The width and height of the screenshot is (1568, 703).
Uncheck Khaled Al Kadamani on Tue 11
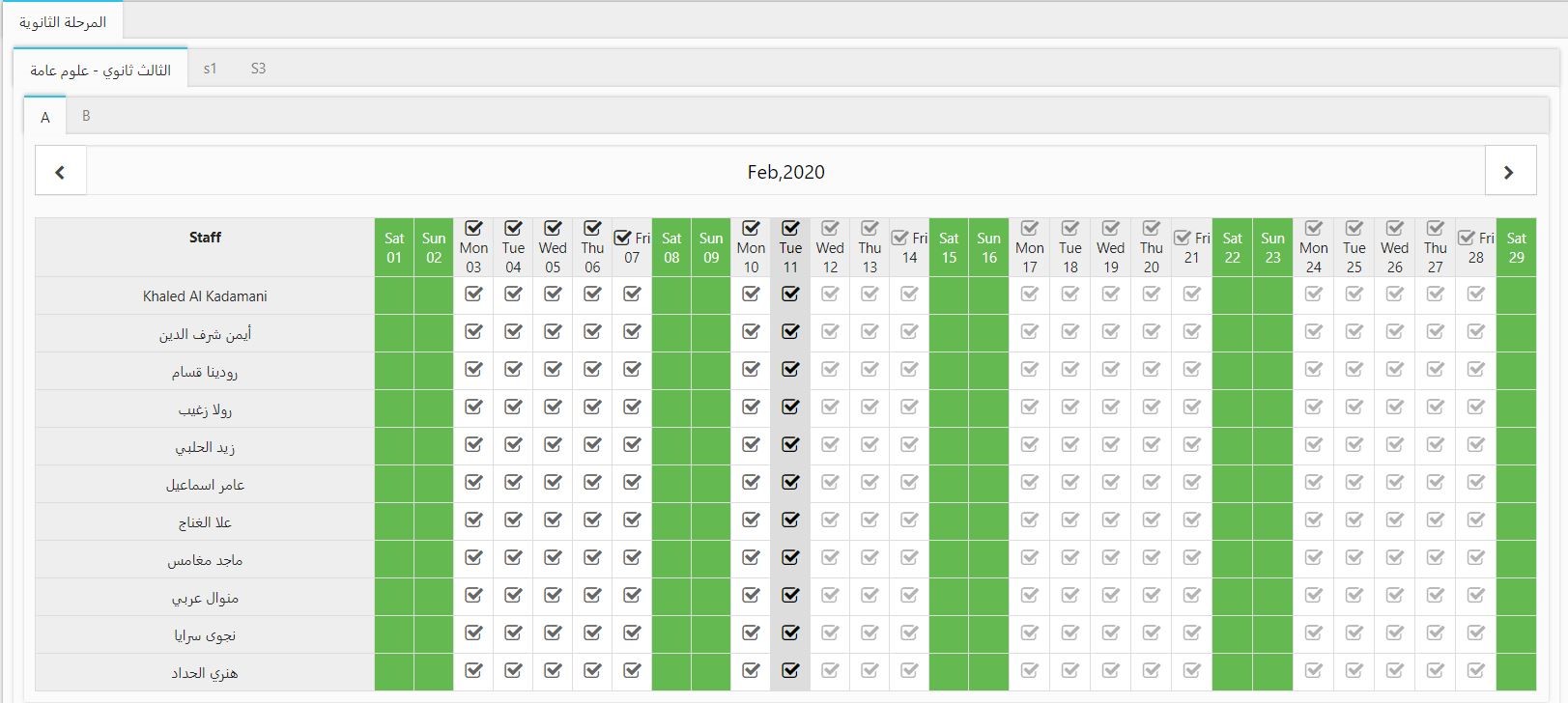tap(790, 295)
